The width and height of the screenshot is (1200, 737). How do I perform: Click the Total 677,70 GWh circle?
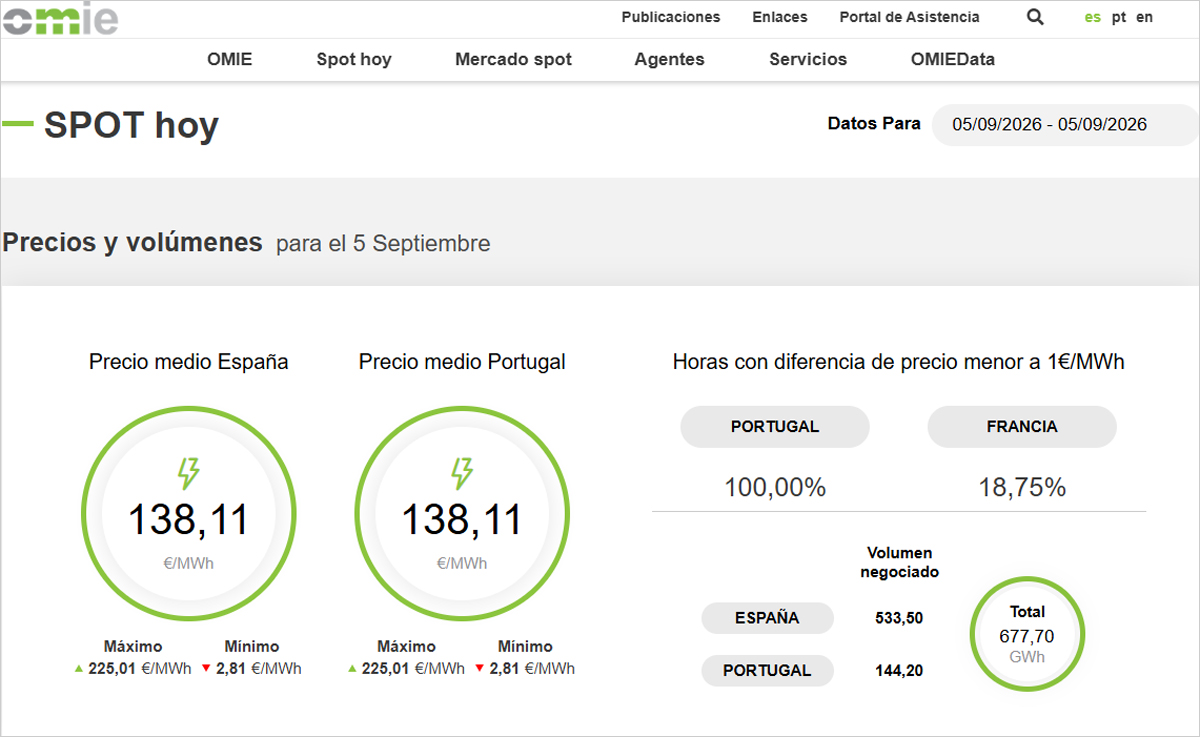tap(1027, 634)
